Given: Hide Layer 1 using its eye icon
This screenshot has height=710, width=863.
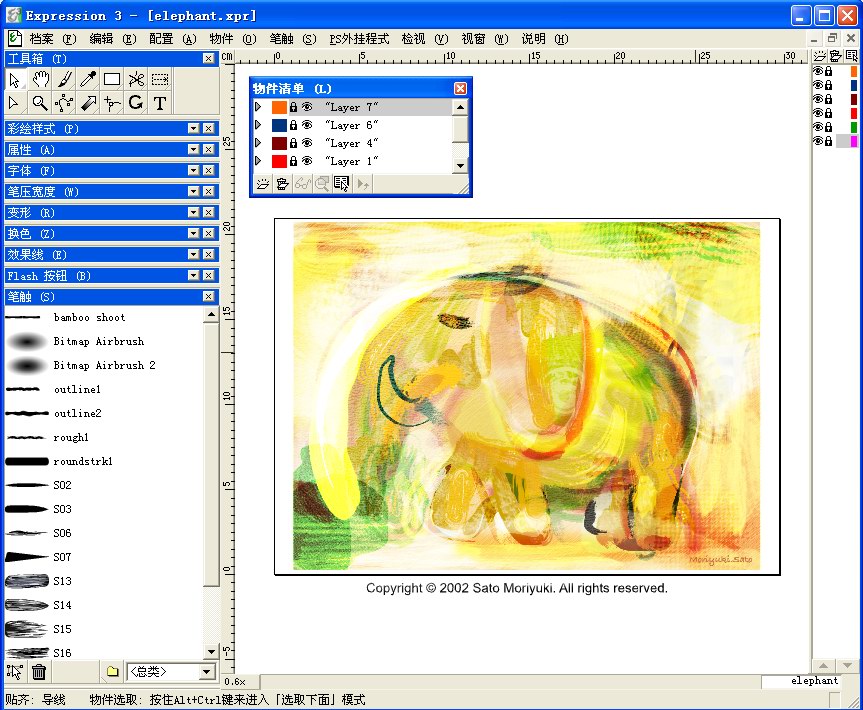Looking at the screenshot, I should (x=307, y=161).
